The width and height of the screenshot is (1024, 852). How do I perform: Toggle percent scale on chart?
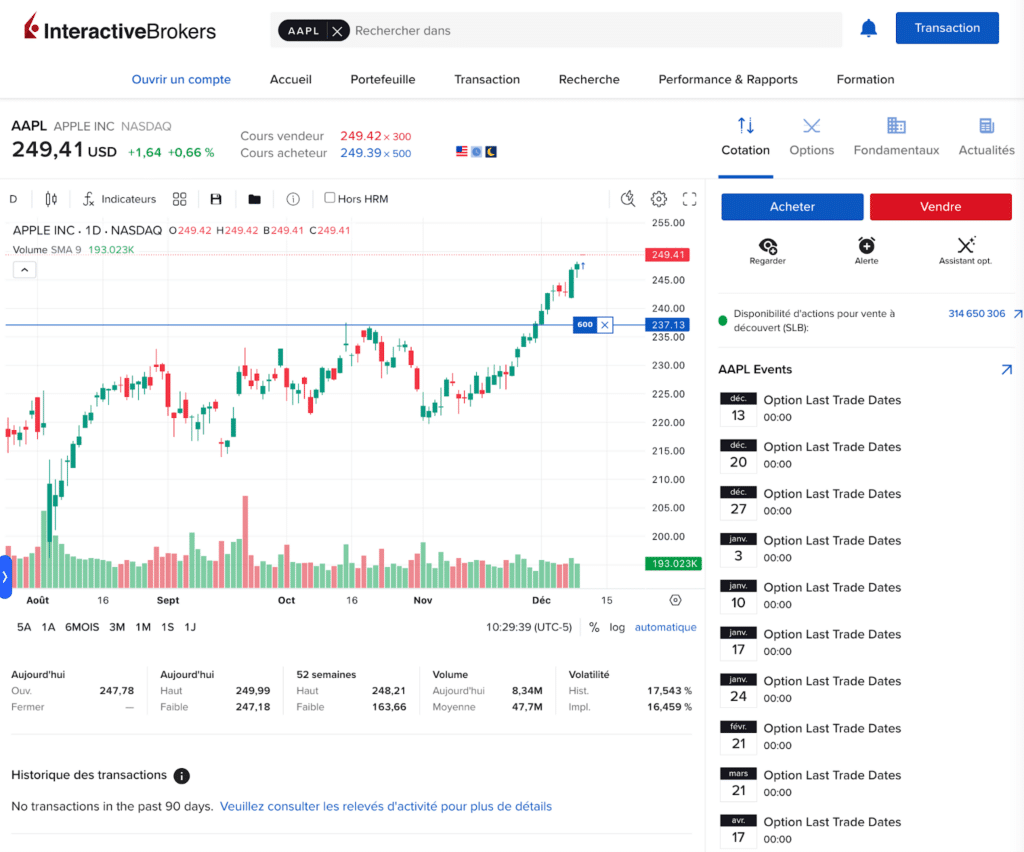click(x=594, y=627)
